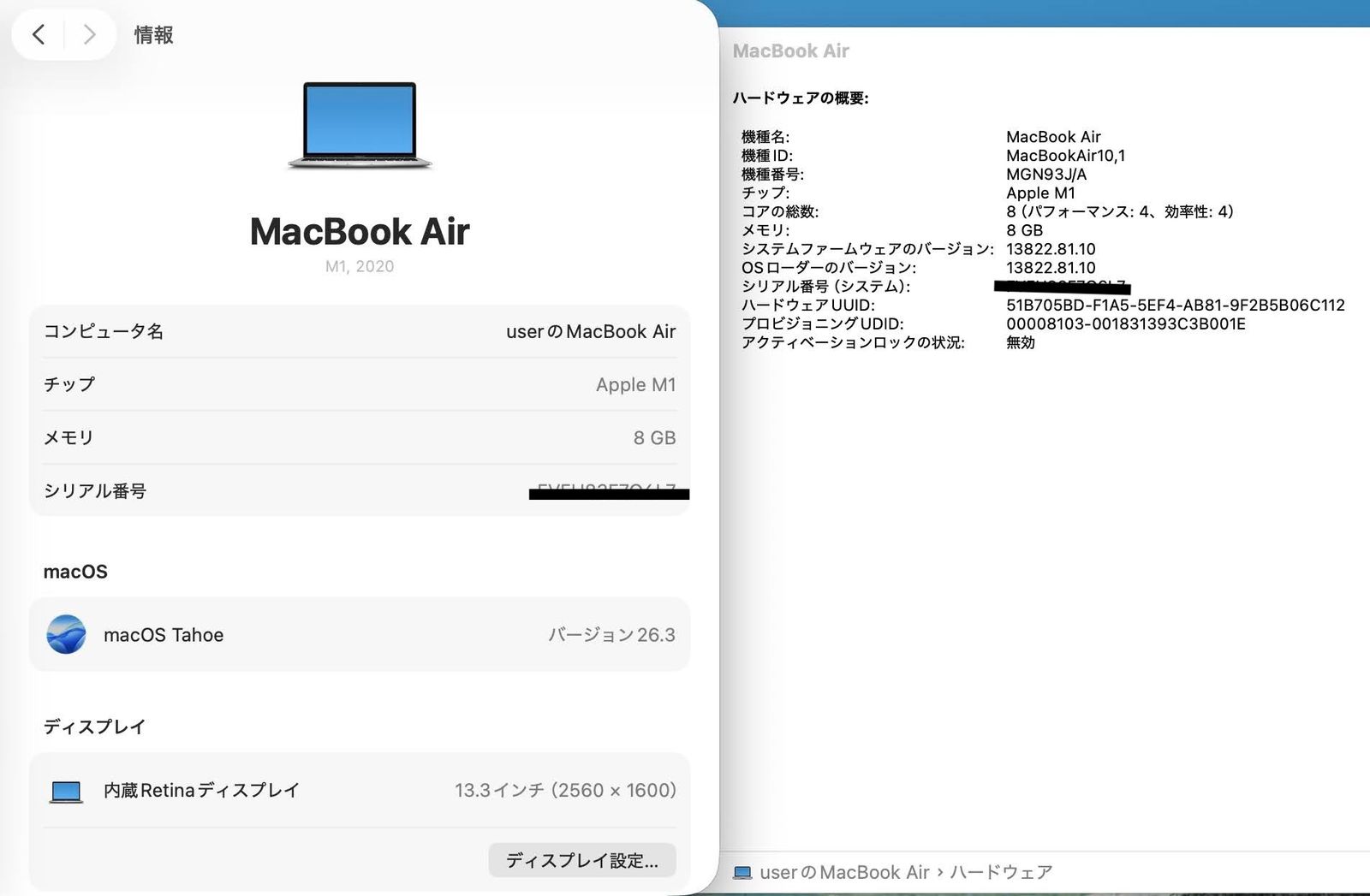
Task: Click the MacBook Air heading in hardware pane
Action: [x=790, y=50]
